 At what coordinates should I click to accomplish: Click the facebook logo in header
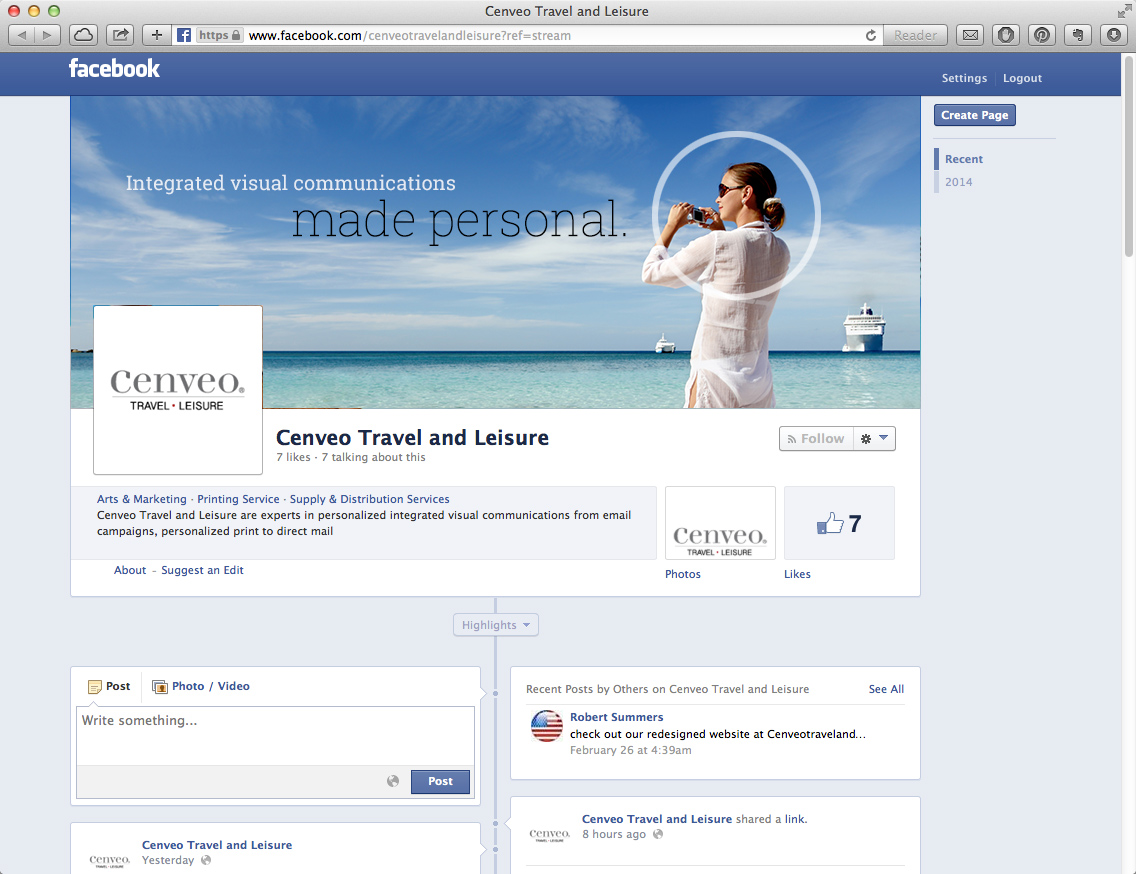point(114,68)
